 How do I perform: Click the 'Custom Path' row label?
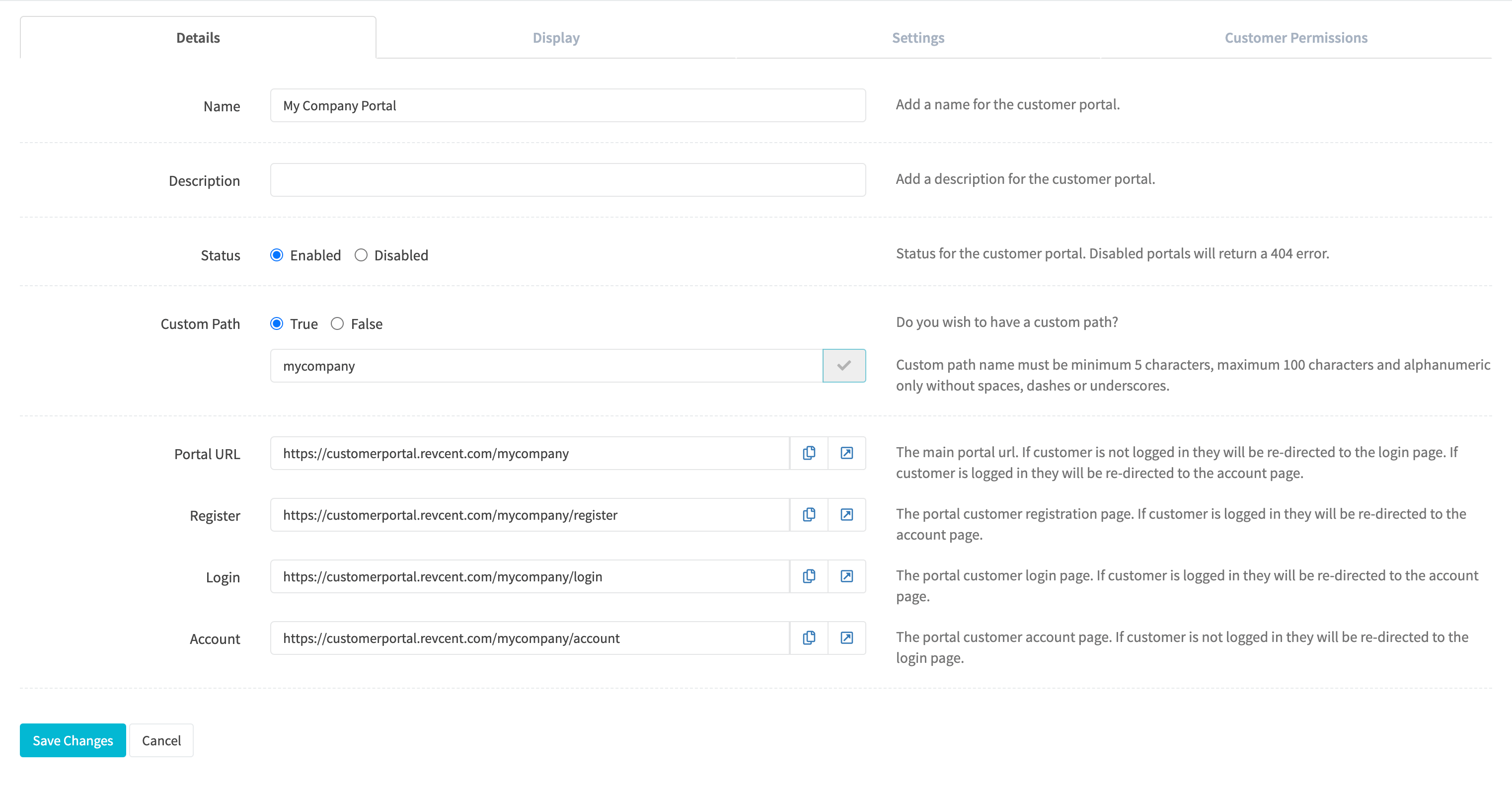point(200,324)
